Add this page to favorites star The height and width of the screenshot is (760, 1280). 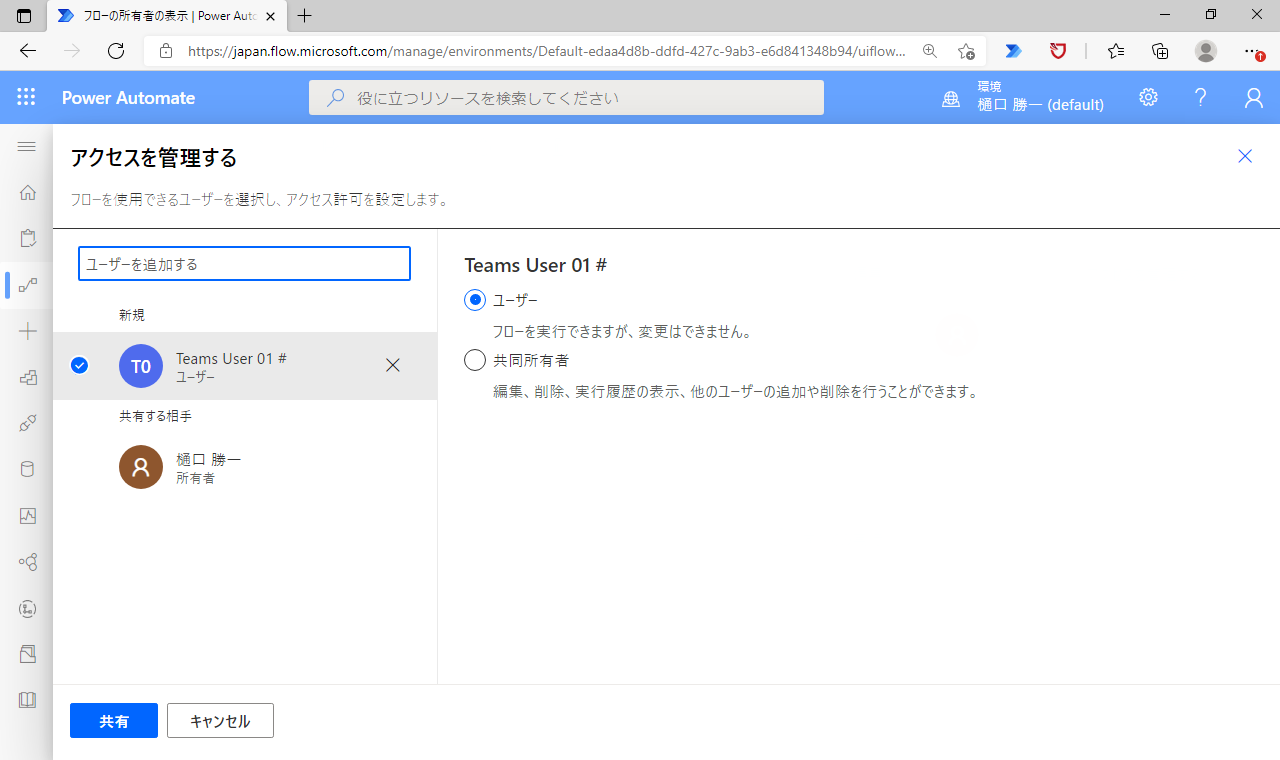pyautogui.click(x=965, y=51)
